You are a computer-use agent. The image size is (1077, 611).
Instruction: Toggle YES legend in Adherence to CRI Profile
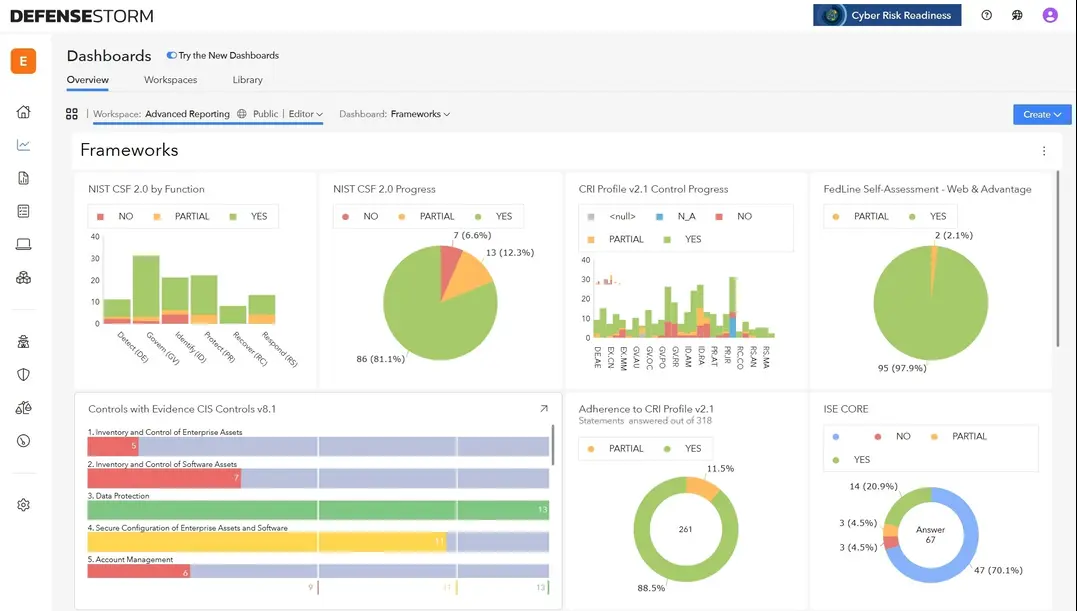(x=683, y=448)
